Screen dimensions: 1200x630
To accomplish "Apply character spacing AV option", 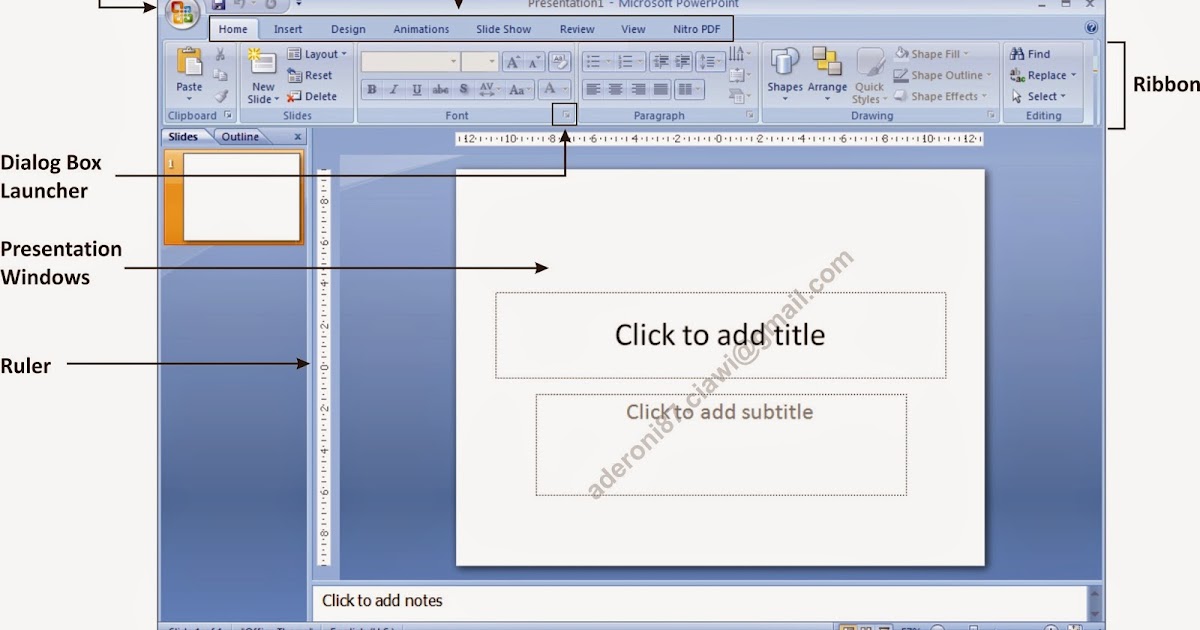I will pyautogui.click(x=488, y=89).
